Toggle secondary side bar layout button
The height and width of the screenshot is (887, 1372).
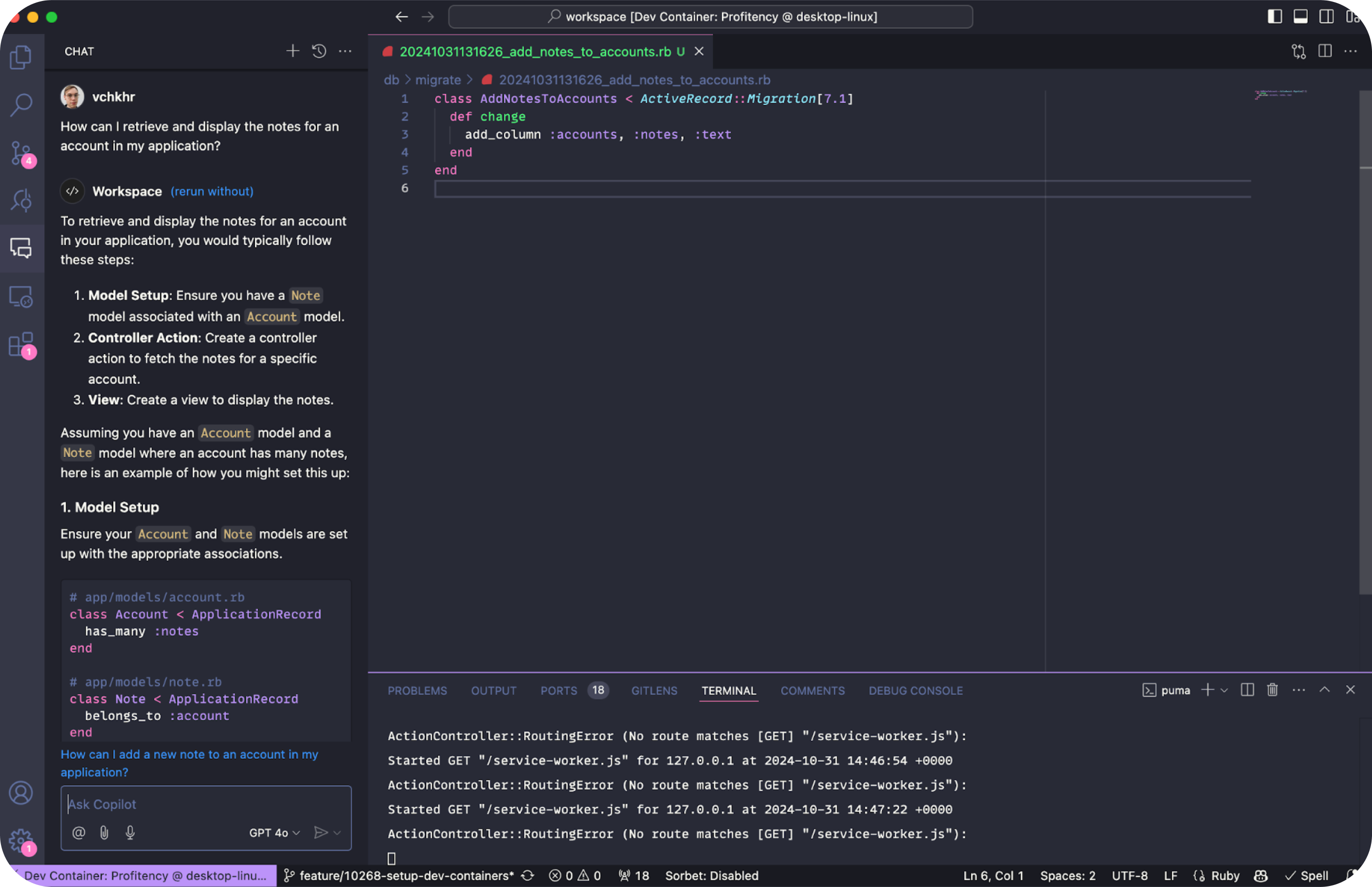1326,17
